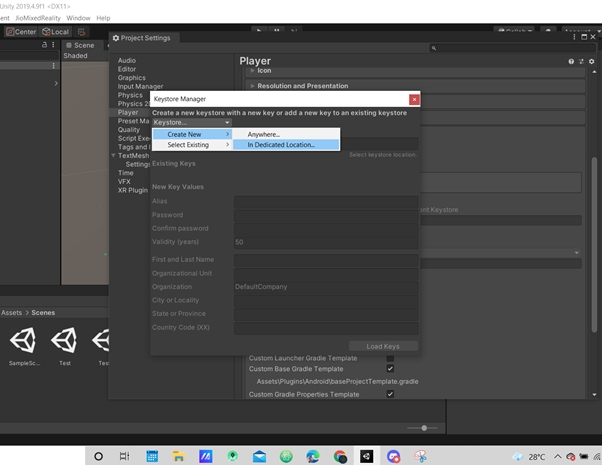Click the Unity icon in the taskbar
The image size is (602, 465).
coord(366,456)
